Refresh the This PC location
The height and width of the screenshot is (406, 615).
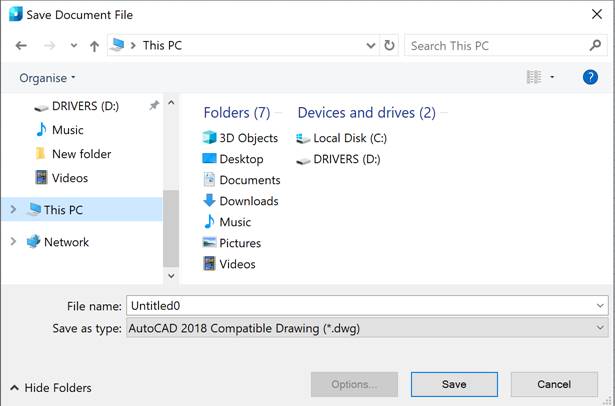tap(389, 46)
